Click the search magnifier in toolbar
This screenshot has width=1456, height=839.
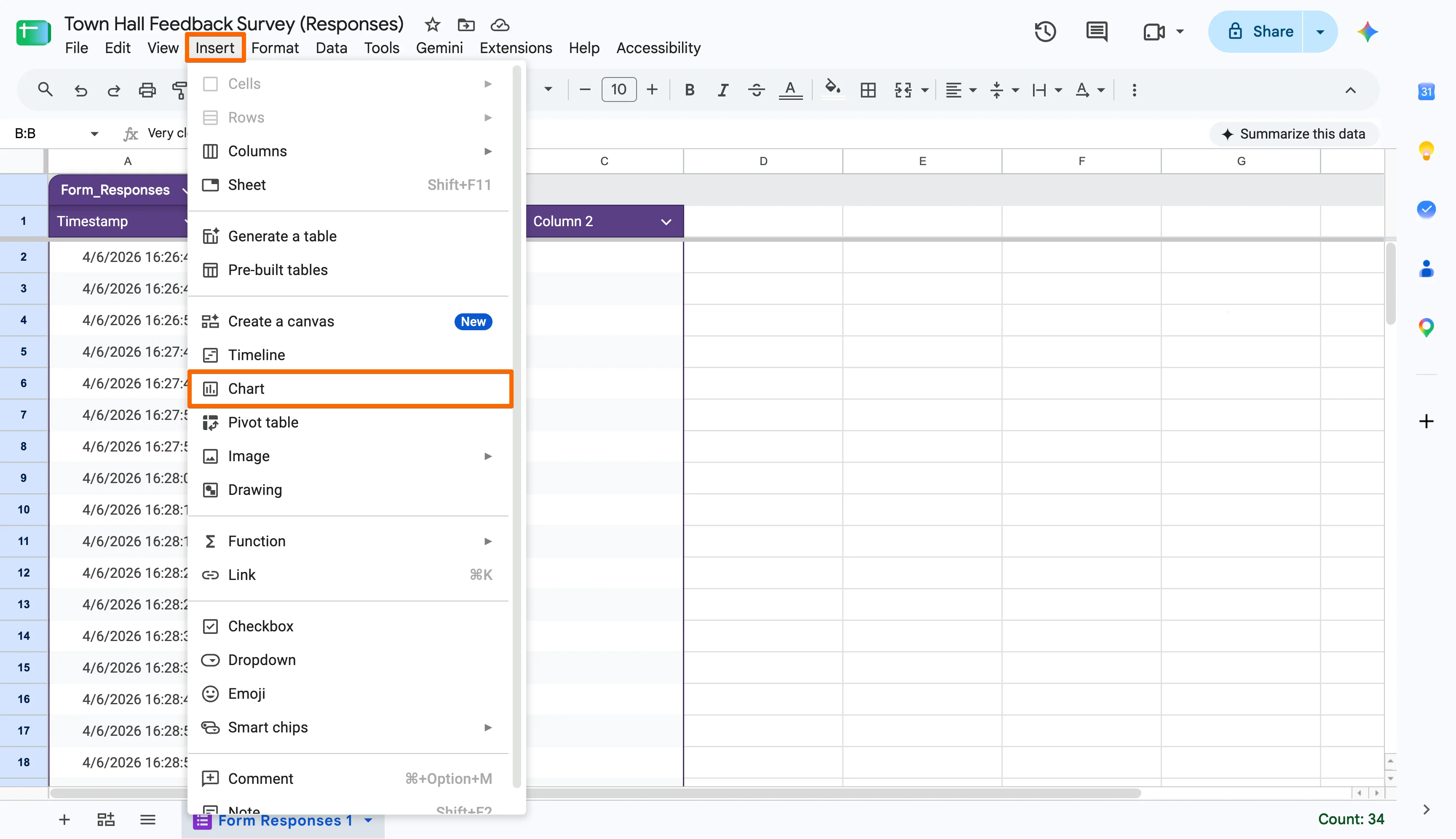pos(45,90)
